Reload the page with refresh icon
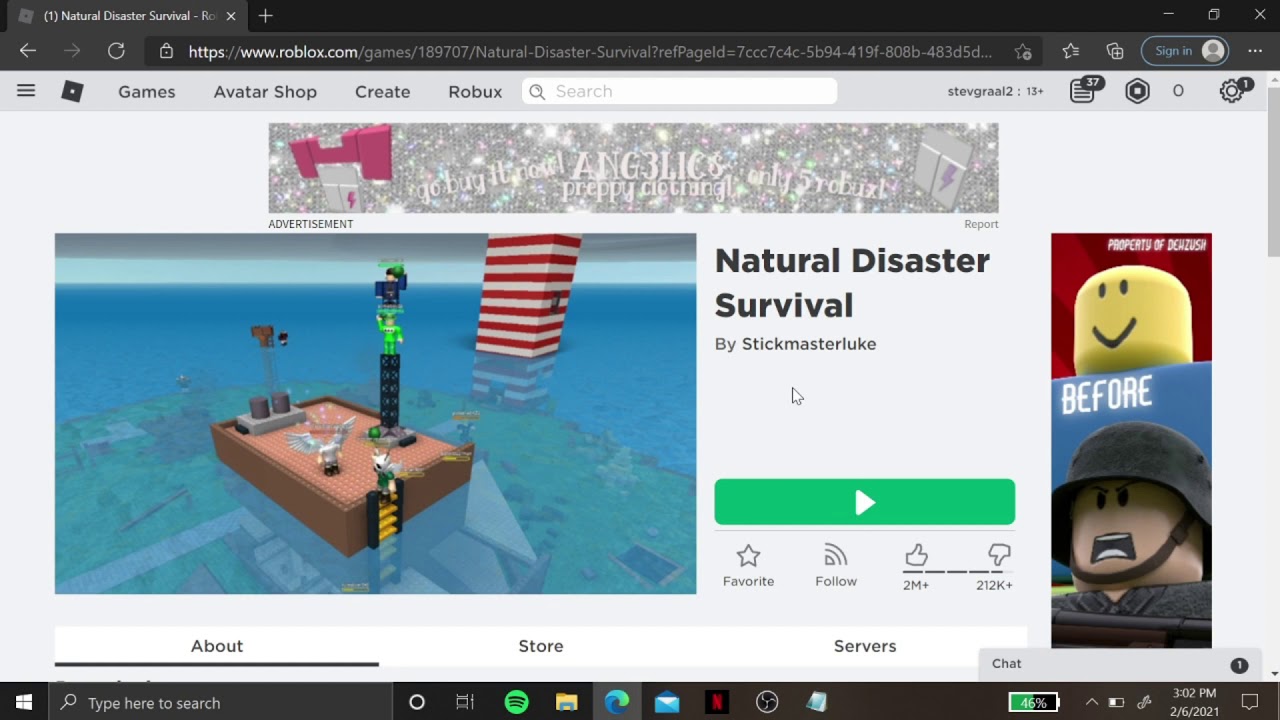The image size is (1280, 720). tap(116, 51)
